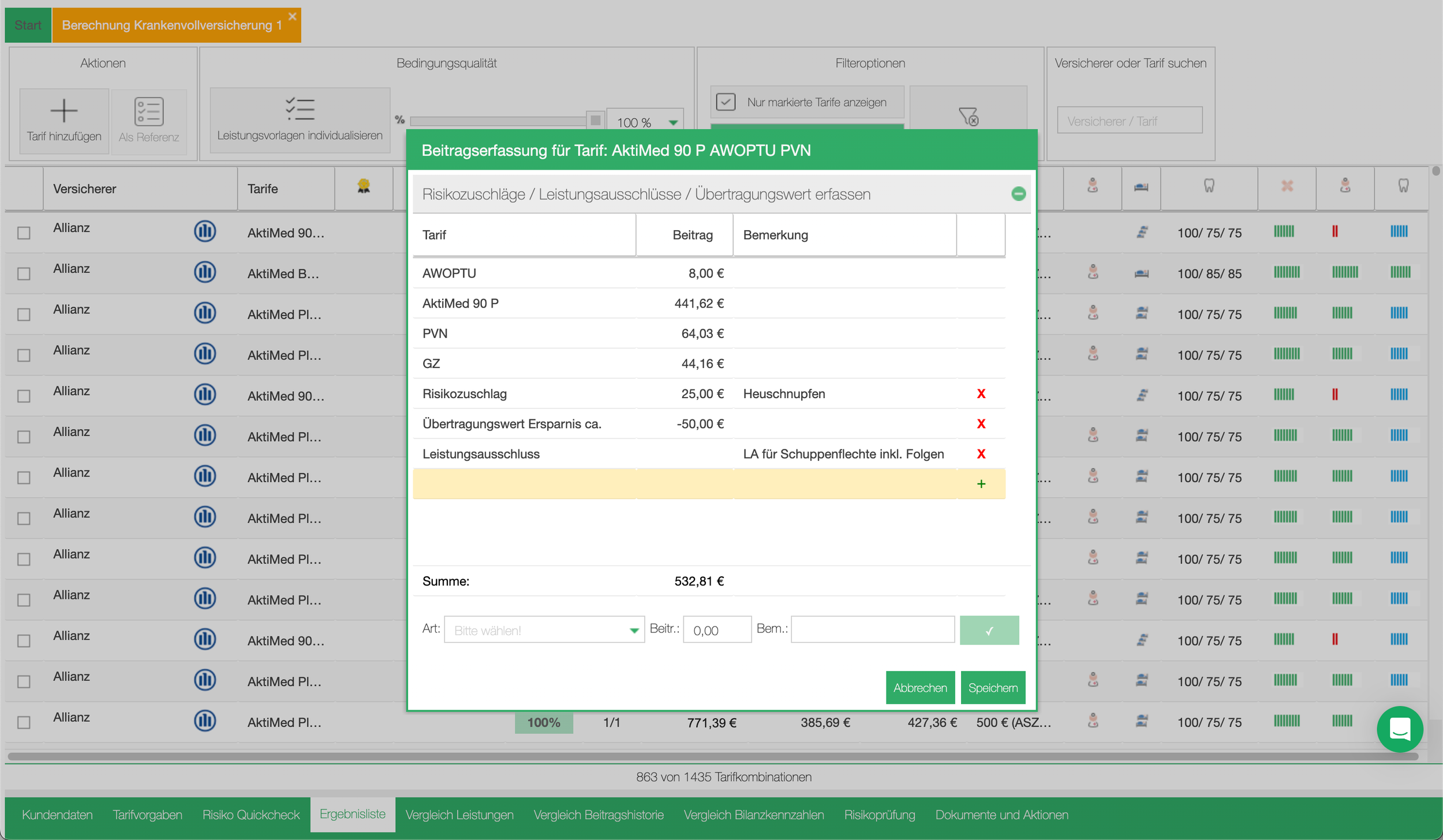1443x840 pixels.
Task: Click the Tarif hinzufügen plus icon
Action: (63, 111)
